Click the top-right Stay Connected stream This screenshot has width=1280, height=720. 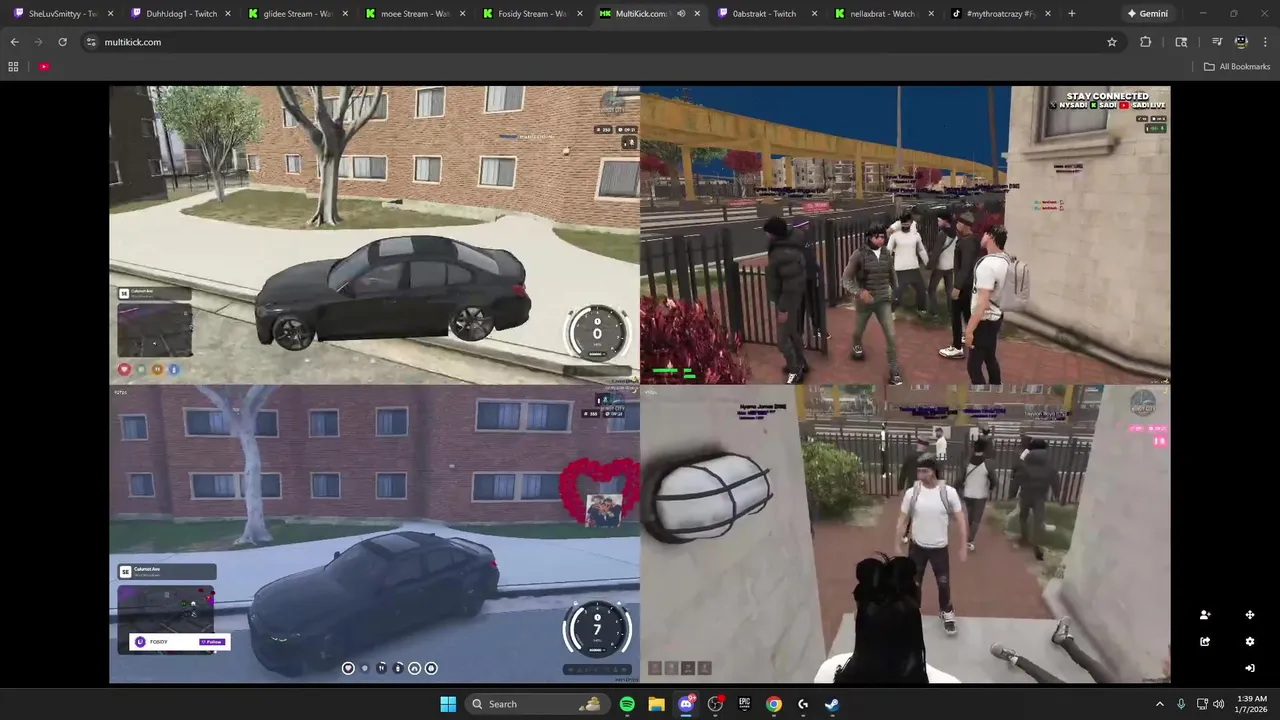(x=905, y=235)
